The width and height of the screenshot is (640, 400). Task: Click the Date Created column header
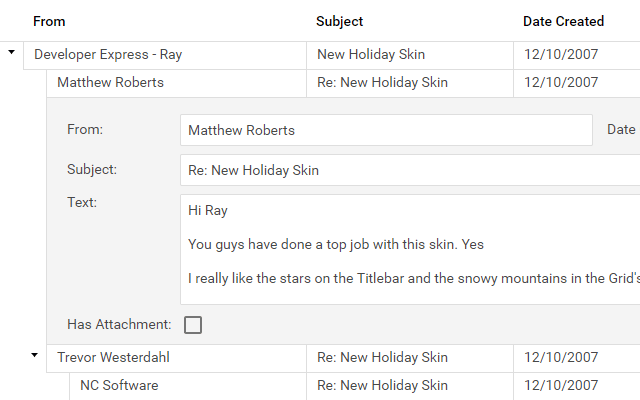563,21
